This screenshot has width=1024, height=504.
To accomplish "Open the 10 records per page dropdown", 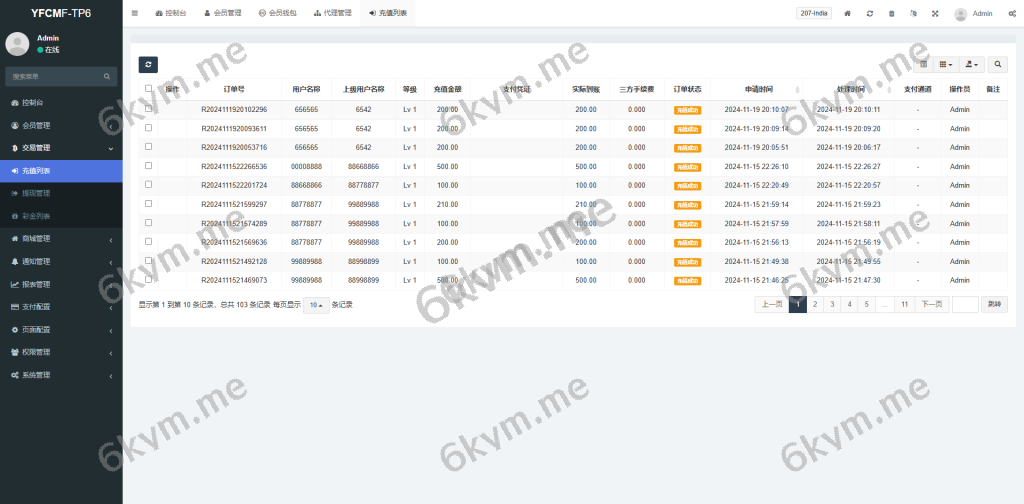I will point(316,305).
